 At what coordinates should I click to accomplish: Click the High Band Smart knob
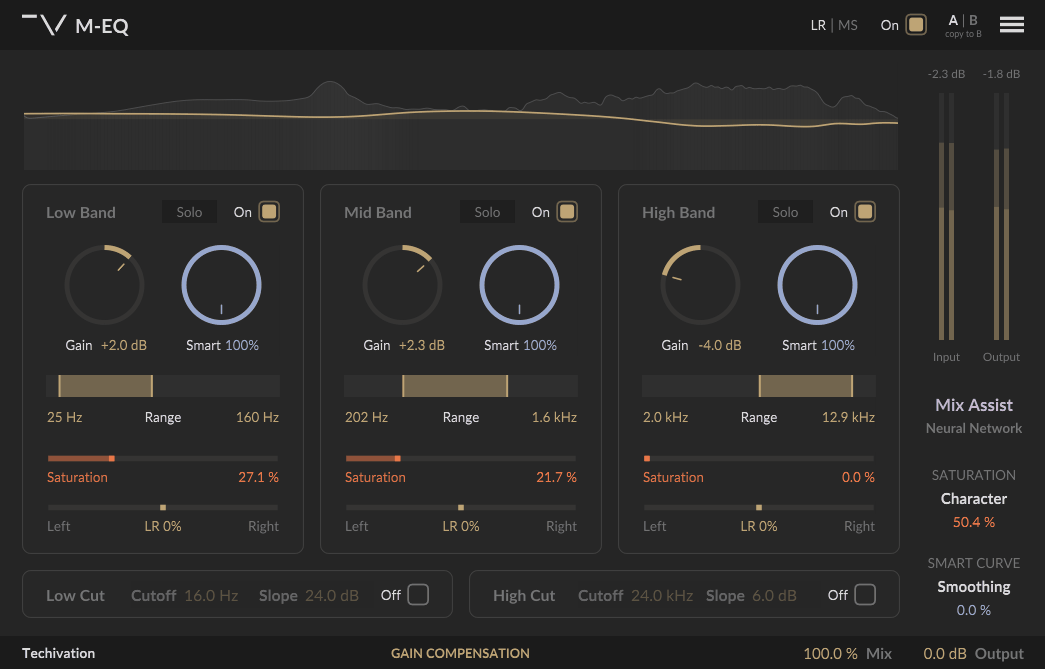pos(817,285)
